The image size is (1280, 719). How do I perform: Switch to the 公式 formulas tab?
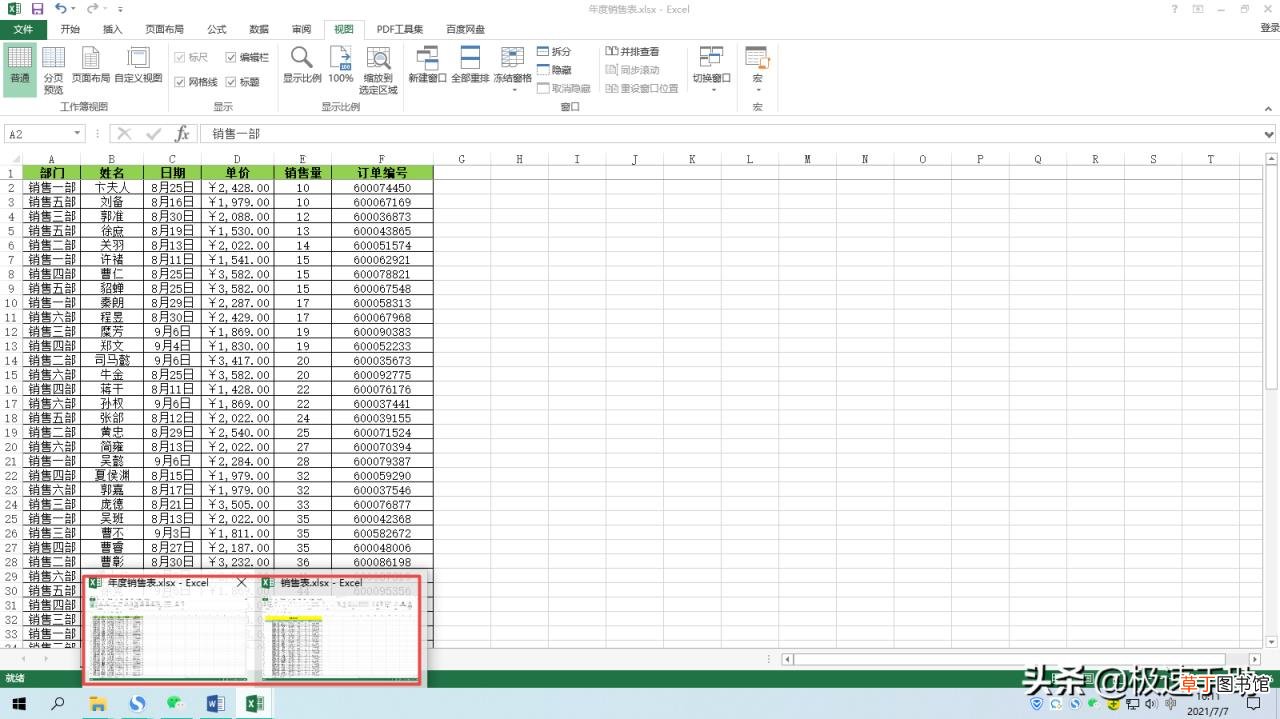point(216,29)
